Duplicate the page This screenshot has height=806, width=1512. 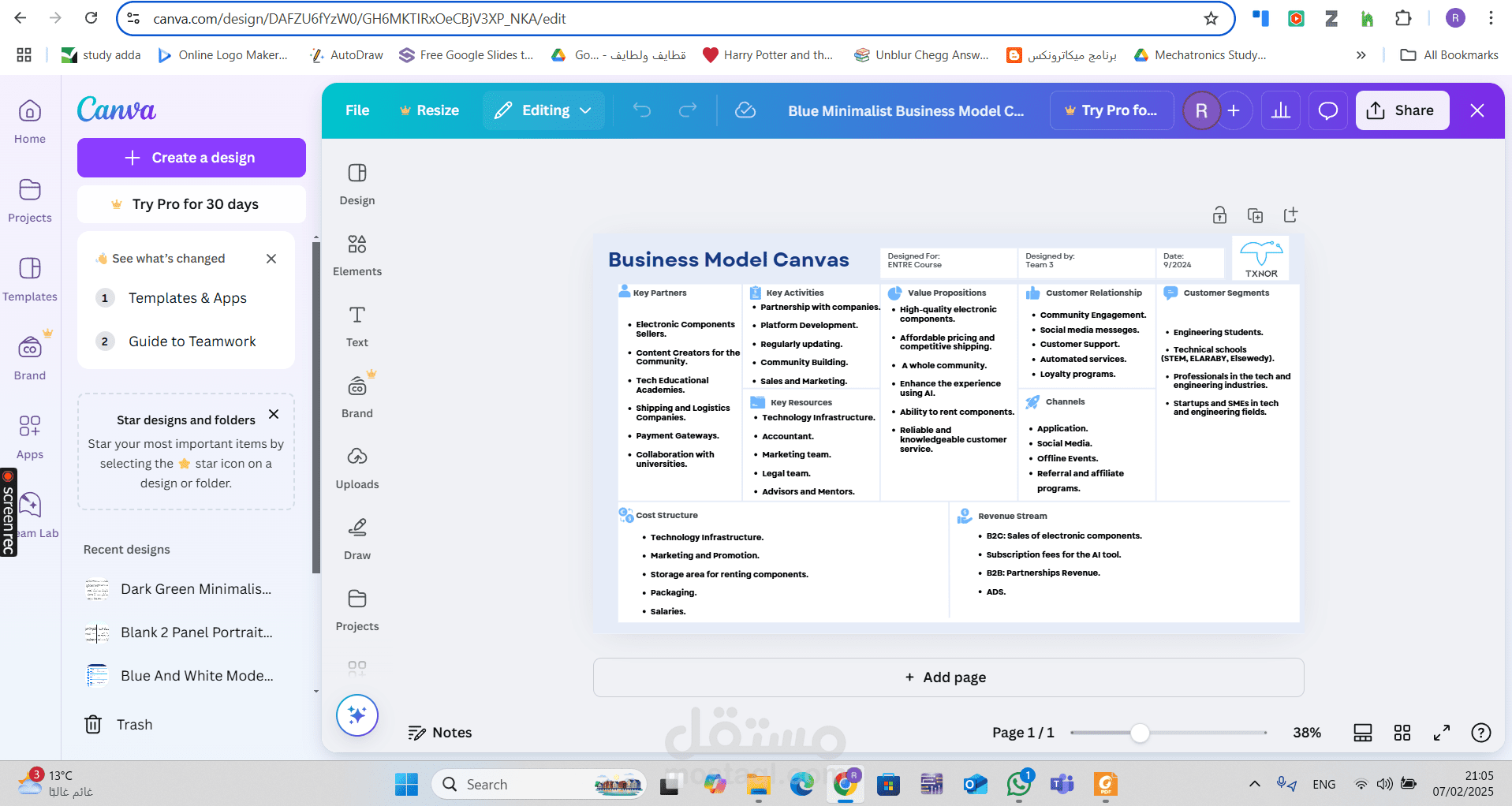click(x=1255, y=215)
